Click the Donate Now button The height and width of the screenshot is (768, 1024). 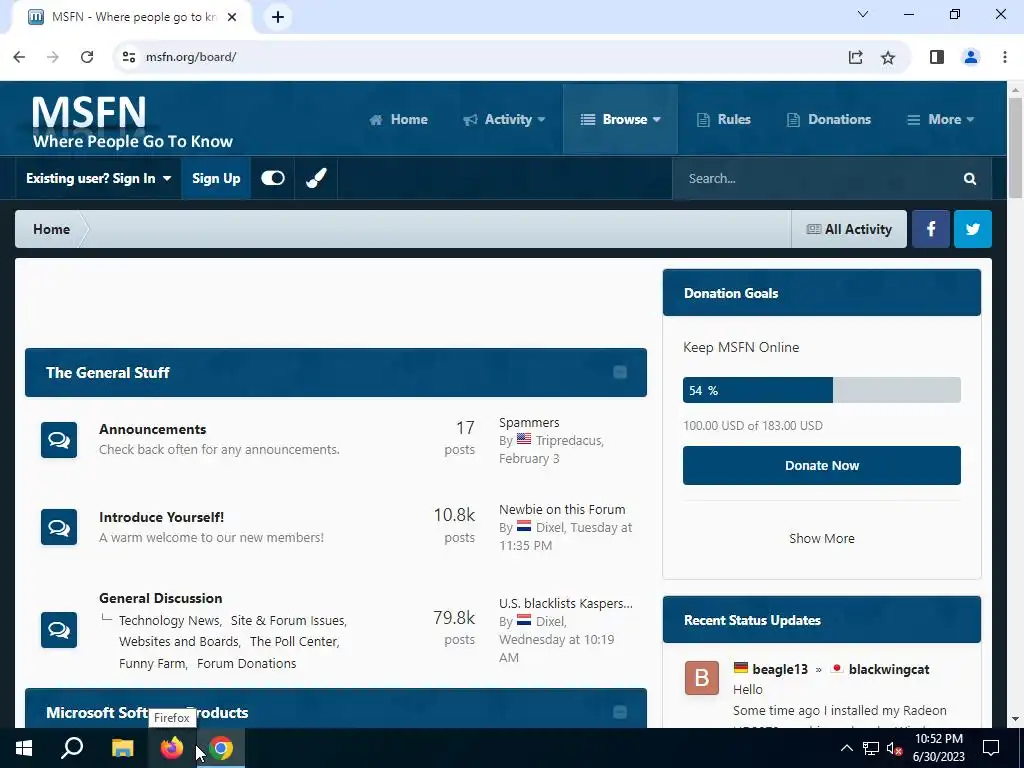(822, 466)
